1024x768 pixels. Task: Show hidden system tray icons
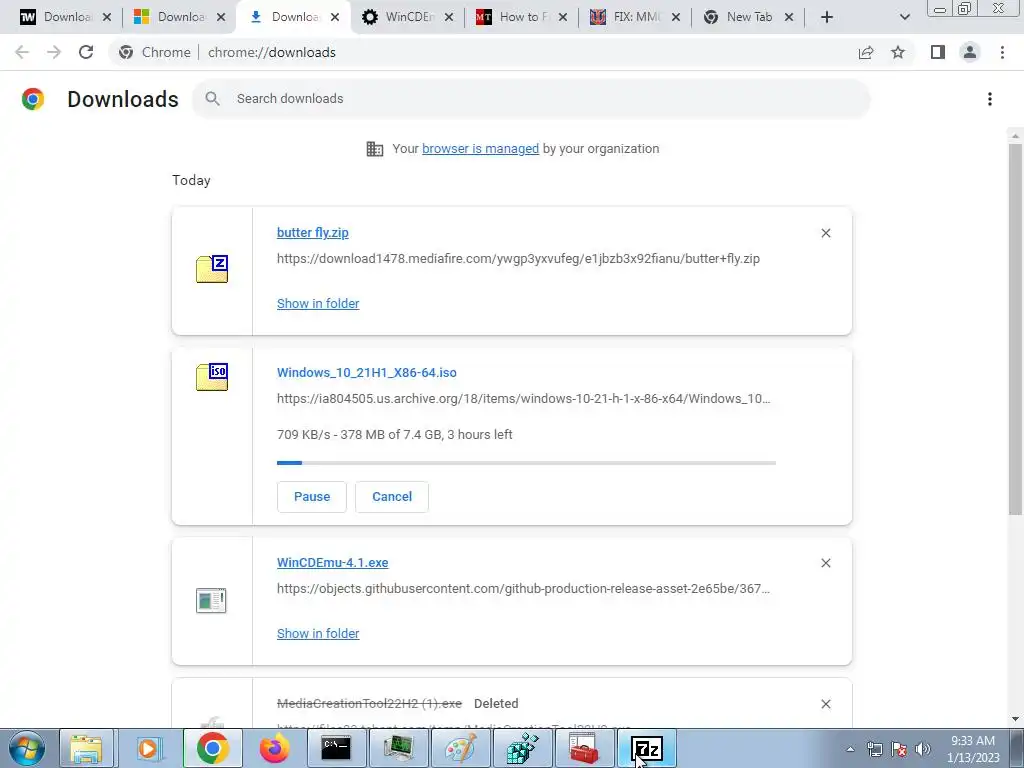850,749
